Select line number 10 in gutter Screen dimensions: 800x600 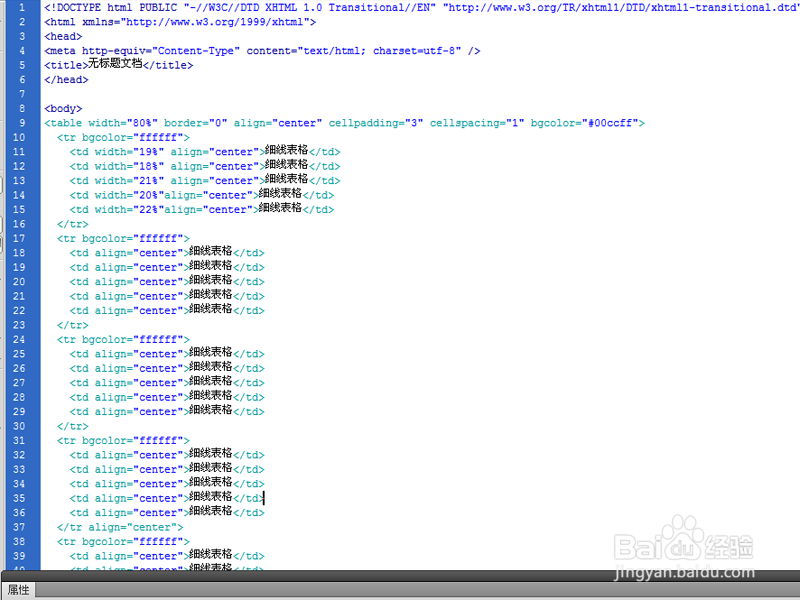19,137
